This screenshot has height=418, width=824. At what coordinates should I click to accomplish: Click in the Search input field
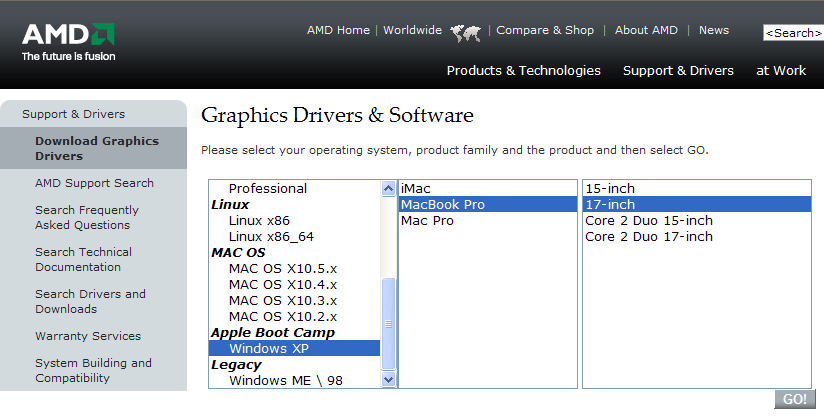click(794, 33)
